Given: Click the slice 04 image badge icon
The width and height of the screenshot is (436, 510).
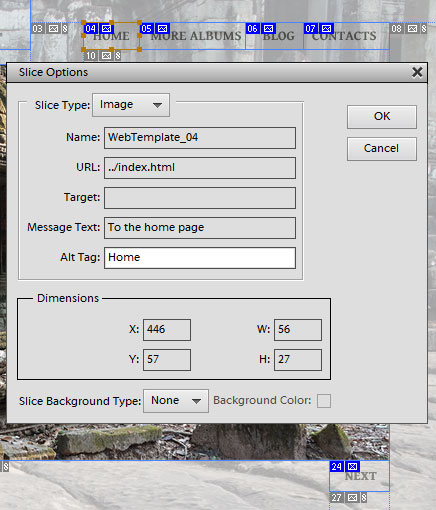Looking at the screenshot, I should [x=106, y=29].
